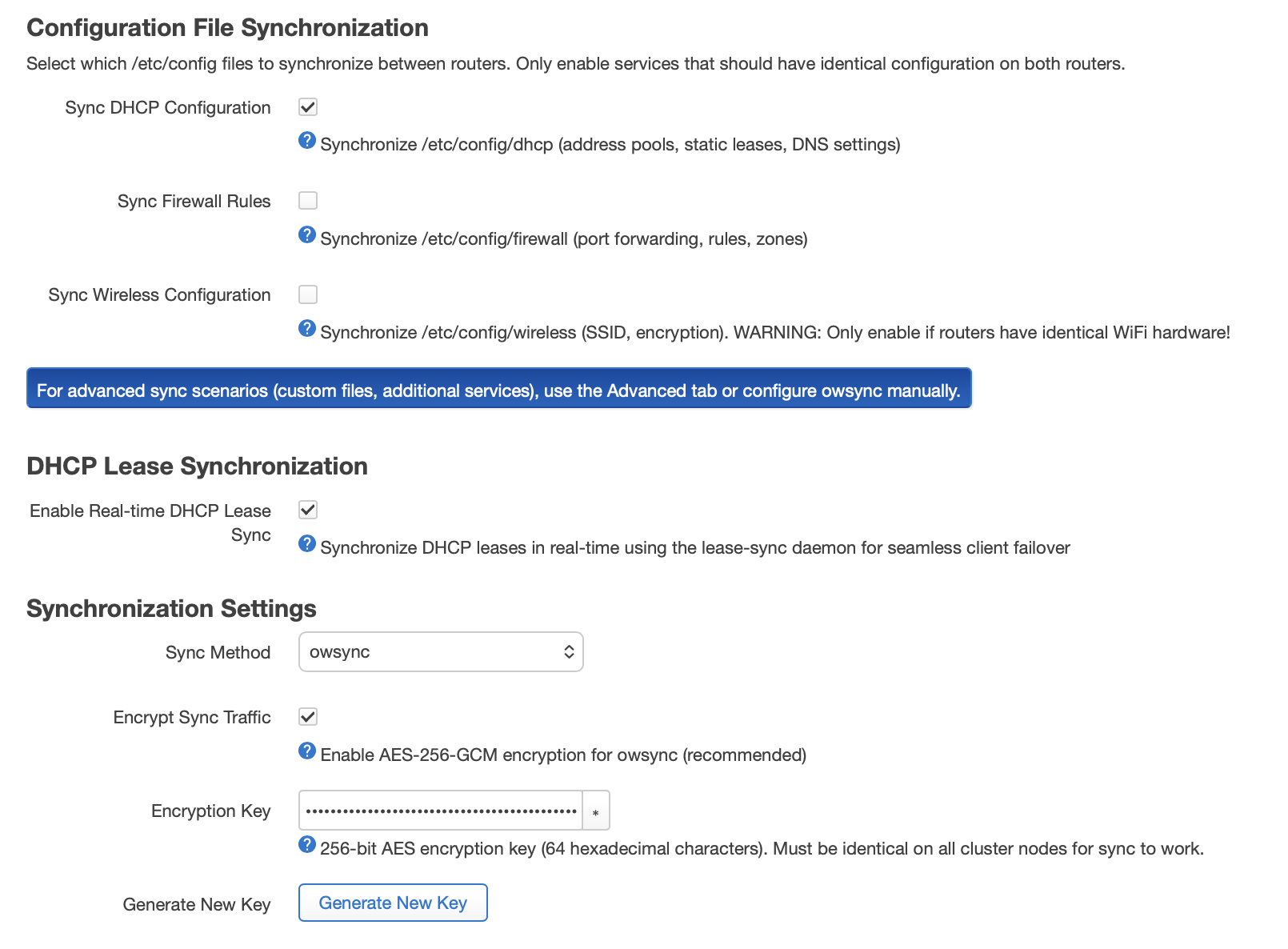Click the Sync Firewall Rules label
The height and width of the screenshot is (949, 1288).
(x=194, y=202)
